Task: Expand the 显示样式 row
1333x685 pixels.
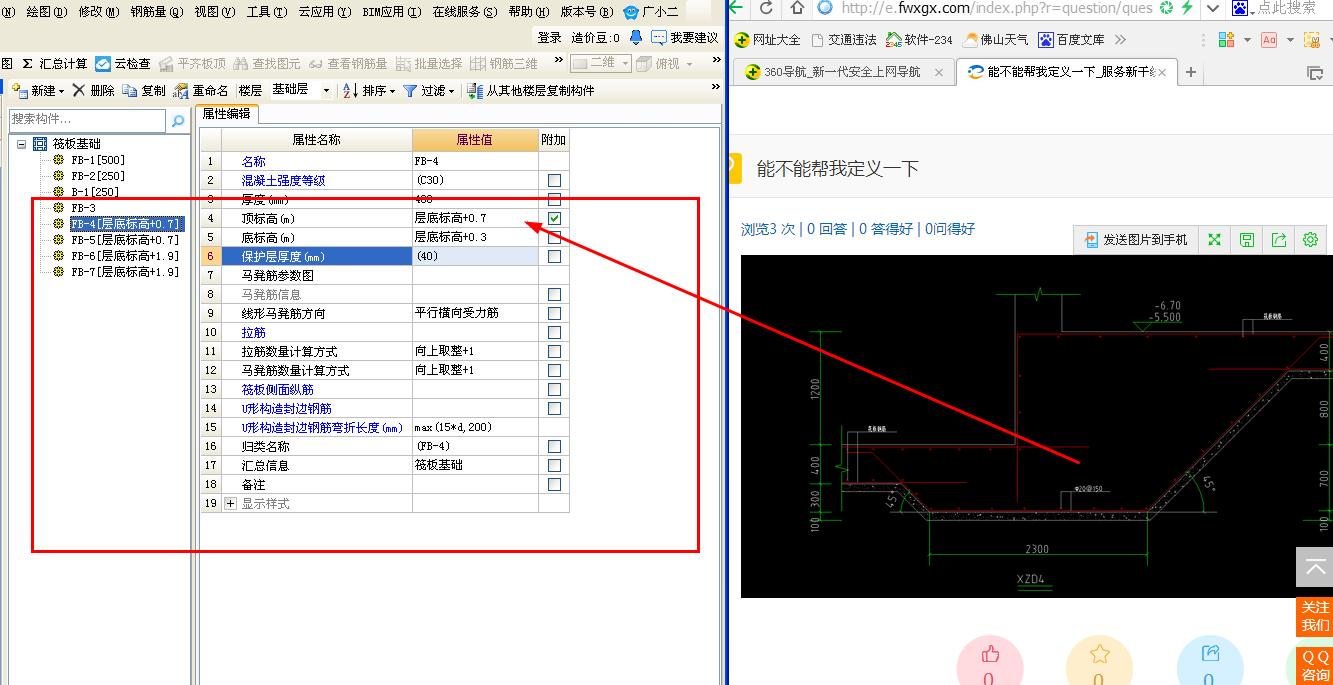Action: 231,504
